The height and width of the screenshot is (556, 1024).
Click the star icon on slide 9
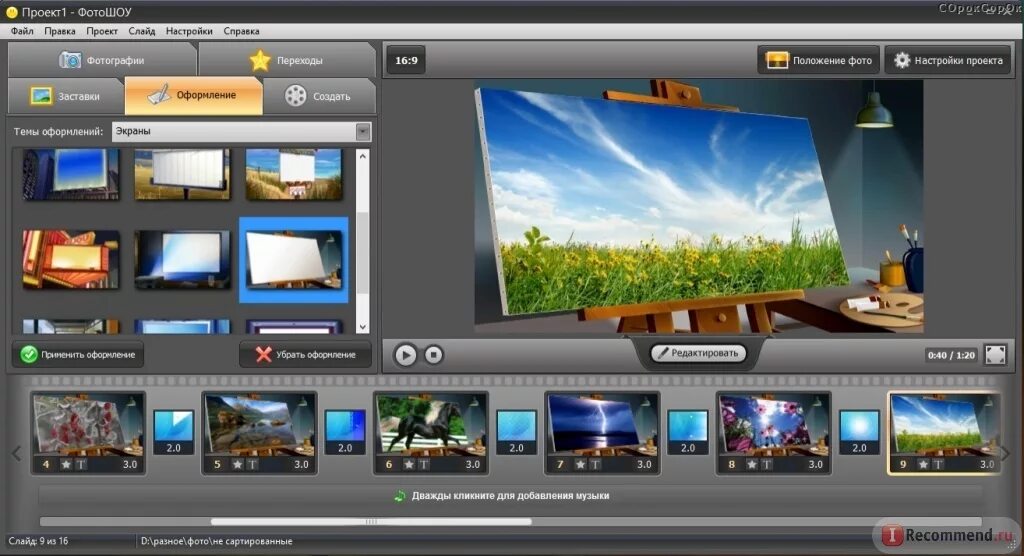click(923, 465)
